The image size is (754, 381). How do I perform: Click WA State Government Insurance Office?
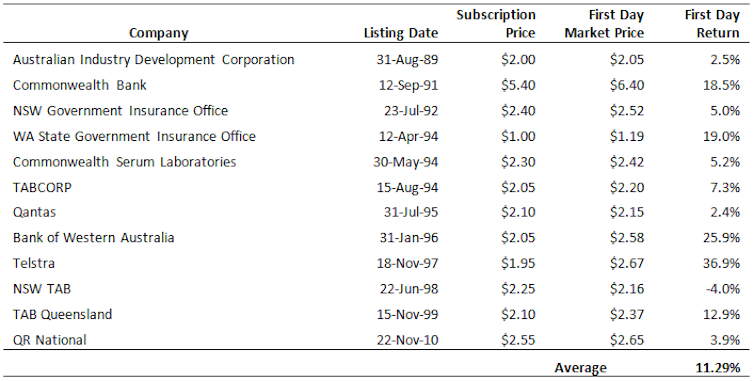tap(134, 136)
